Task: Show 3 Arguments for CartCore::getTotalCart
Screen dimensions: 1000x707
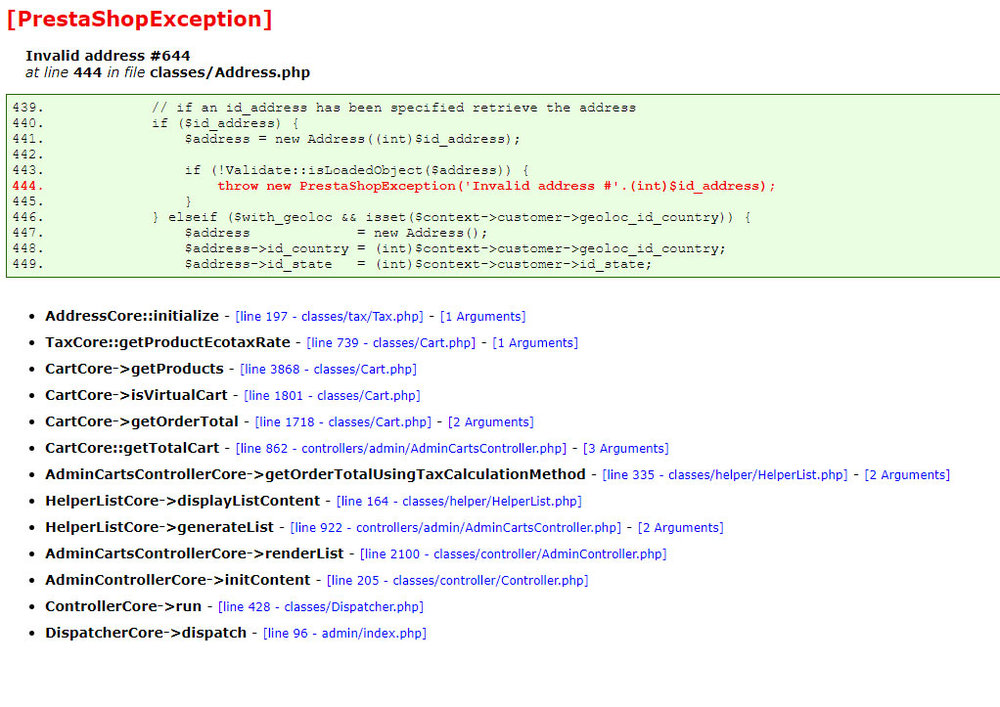Action: click(626, 449)
